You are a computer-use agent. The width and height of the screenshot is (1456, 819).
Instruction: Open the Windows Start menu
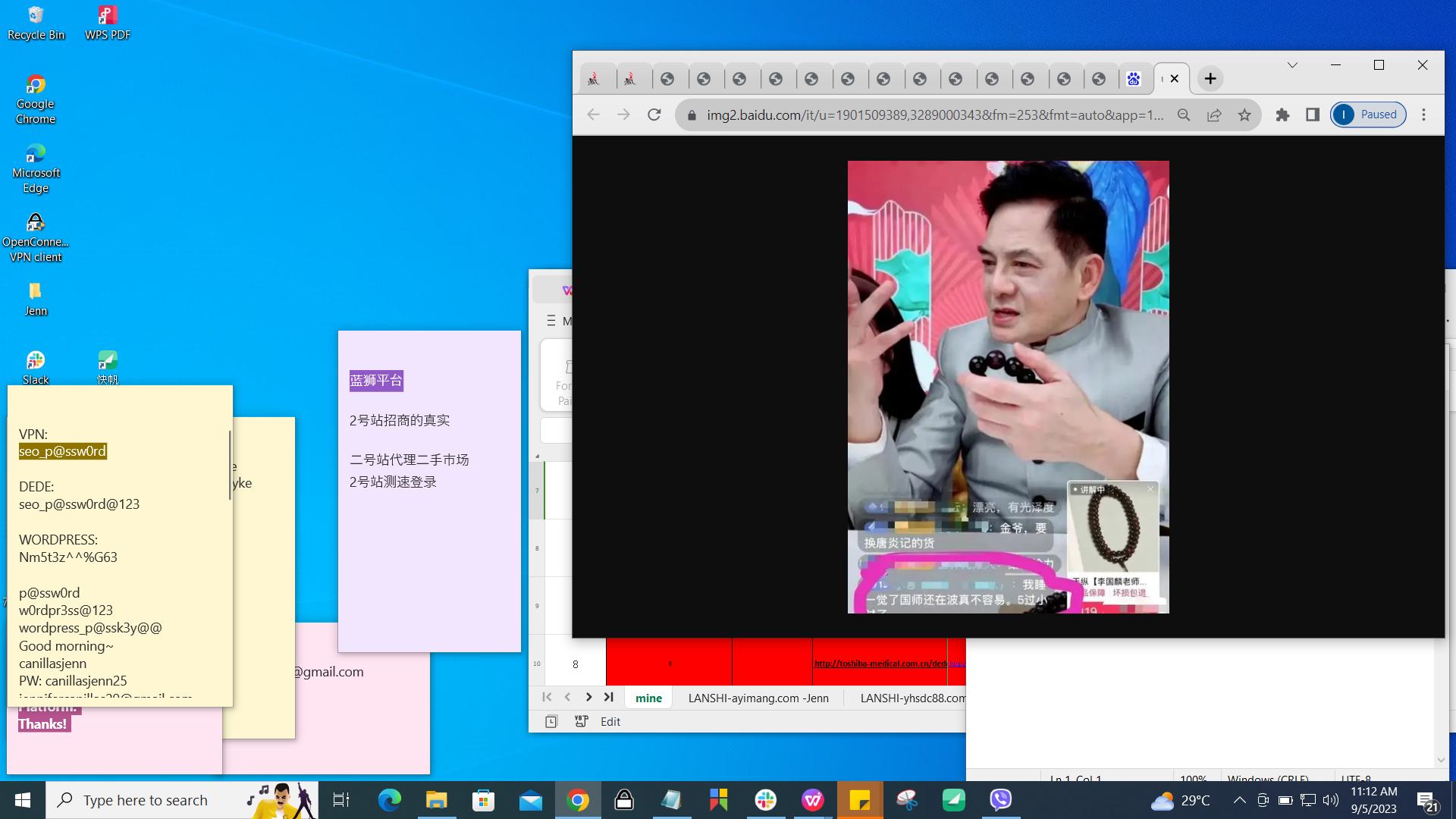pos(23,800)
